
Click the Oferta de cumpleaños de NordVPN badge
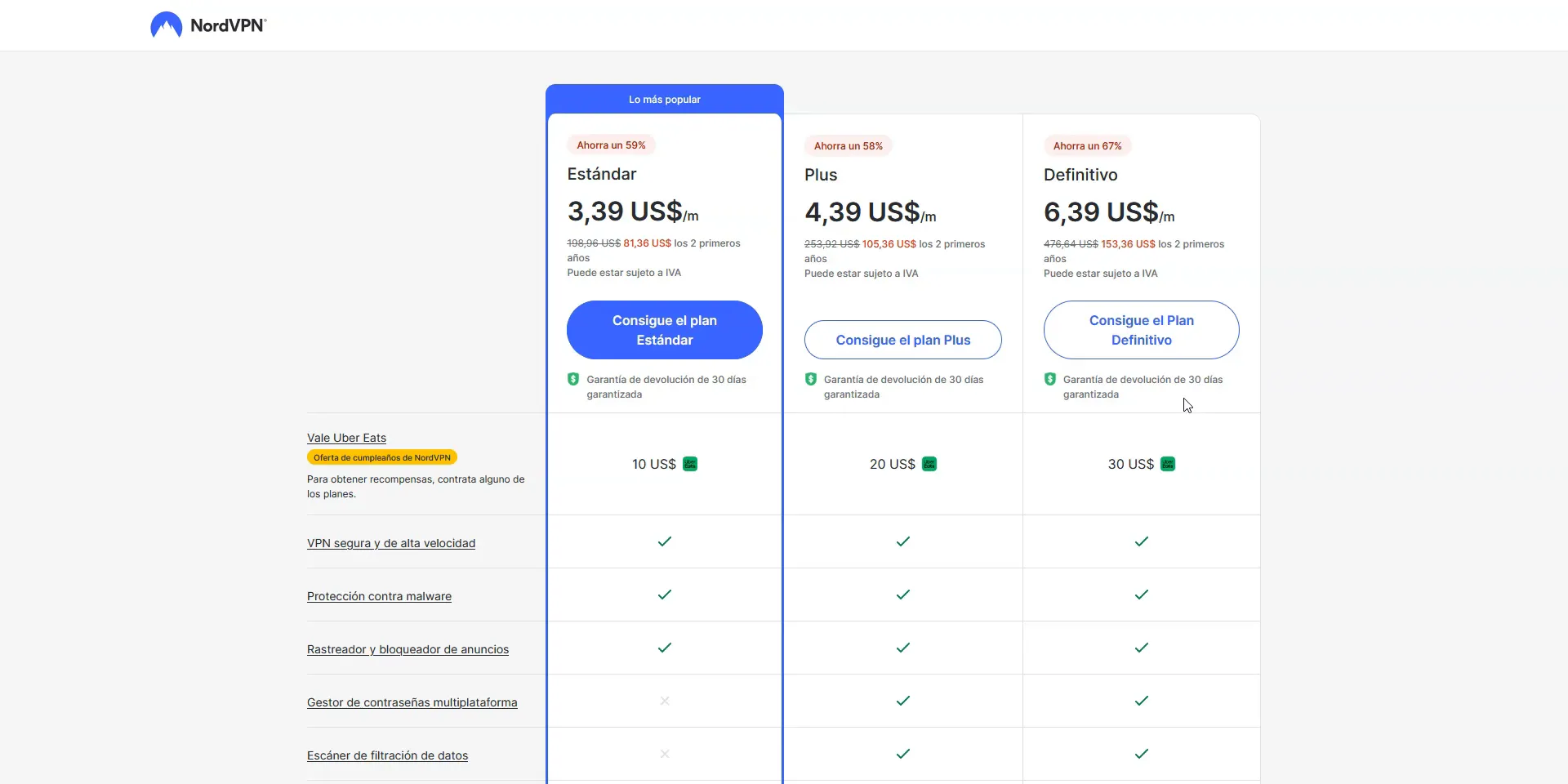(x=382, y=457)
